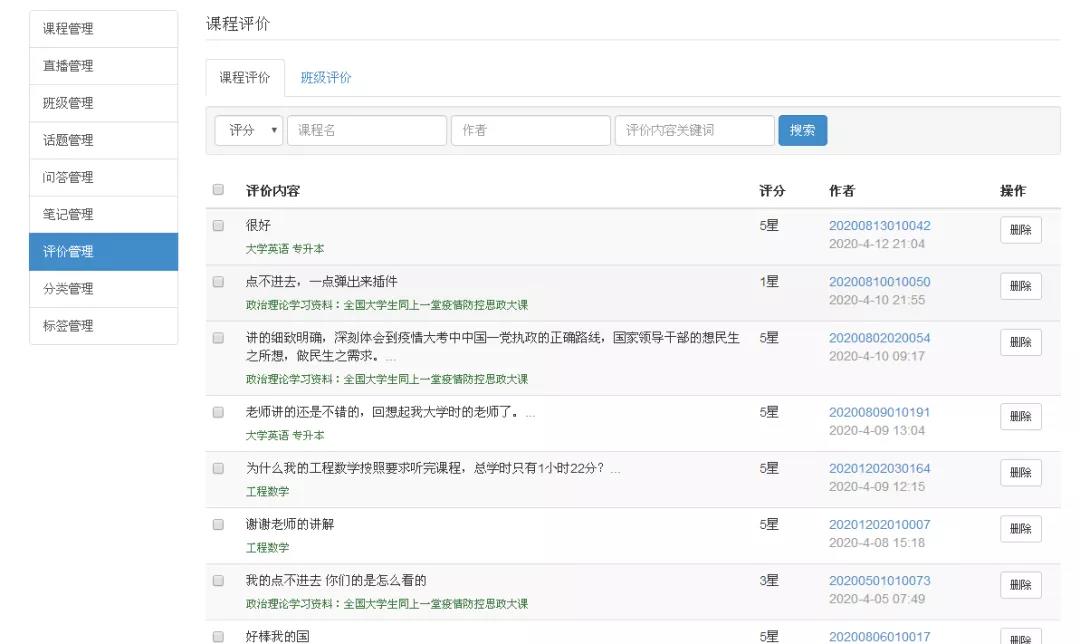Focus the 作者 author input field
This screenshot has height=644, width=1080.
531,131
